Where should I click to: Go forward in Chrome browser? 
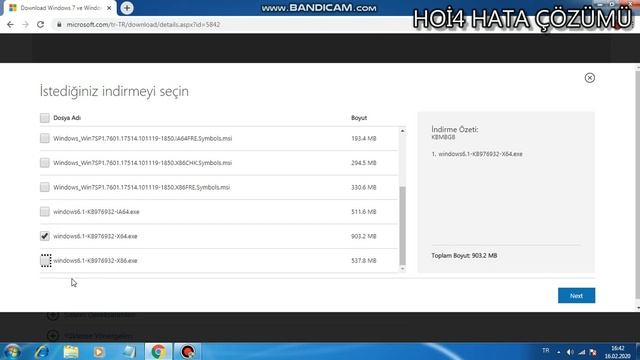pyautogui.click(x=25, y=24)
